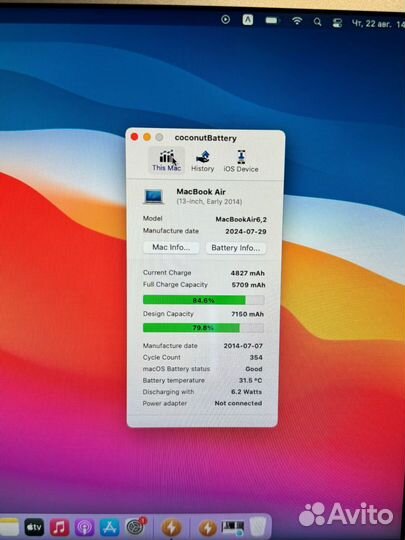405x540 pixels.
Task: Click the battery status value Good
Action: point(254,369)
